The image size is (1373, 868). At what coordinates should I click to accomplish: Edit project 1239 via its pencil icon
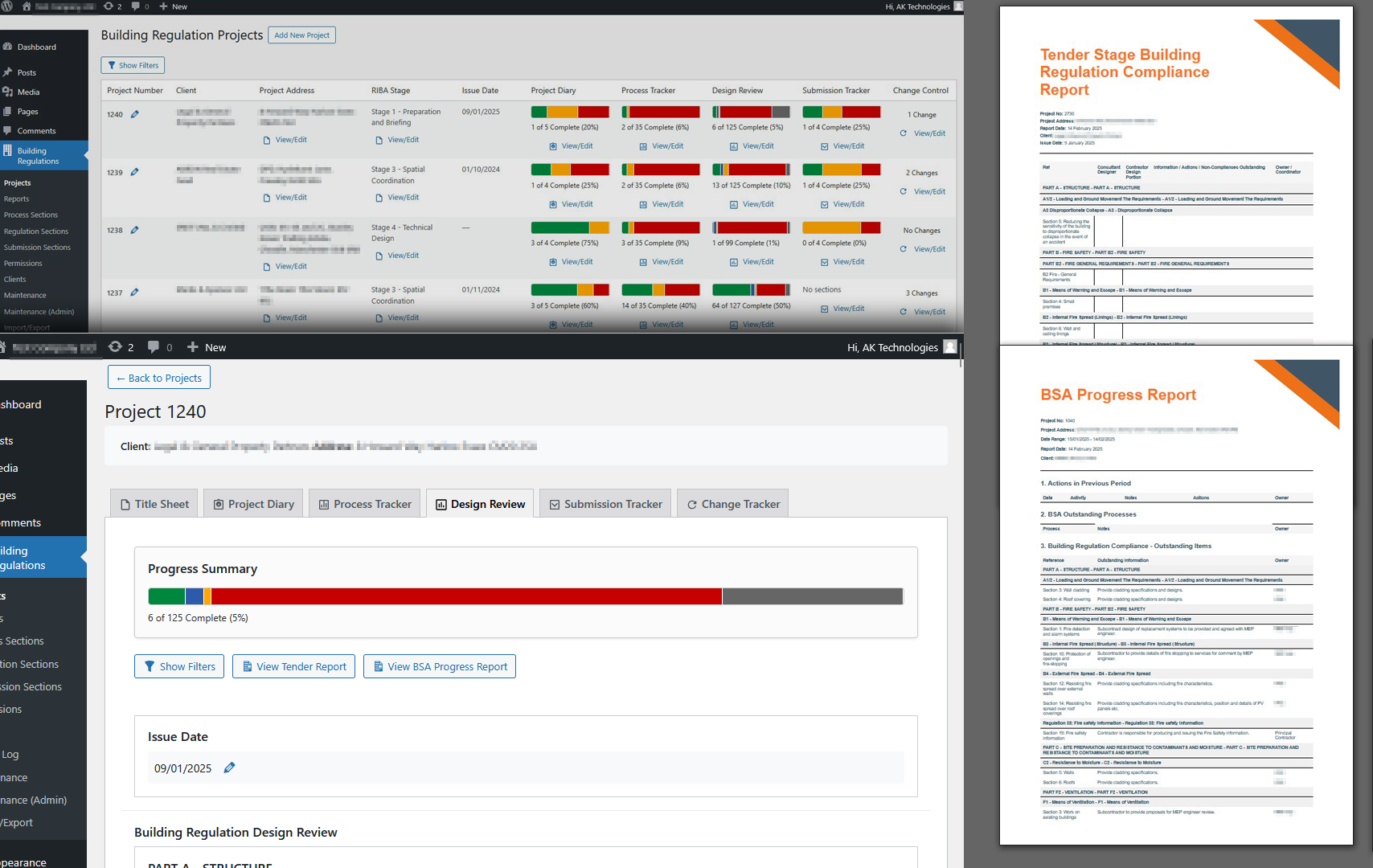pos(135,172)
